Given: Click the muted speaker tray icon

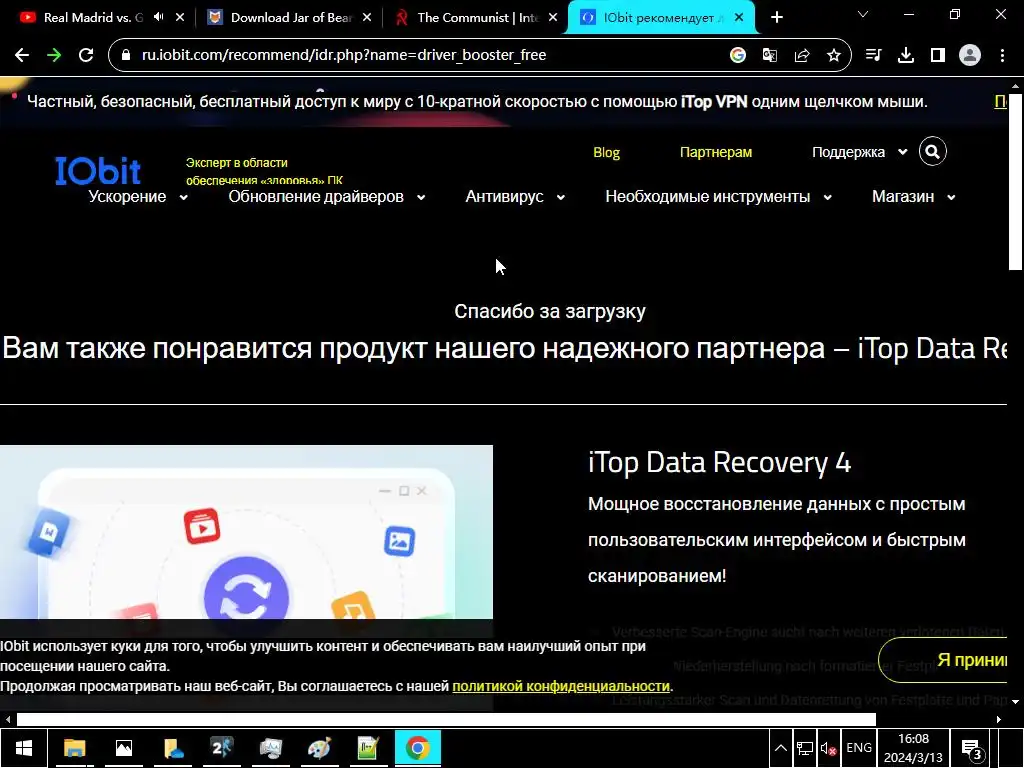Looking at the screenshot, I should tap(829, 748).
